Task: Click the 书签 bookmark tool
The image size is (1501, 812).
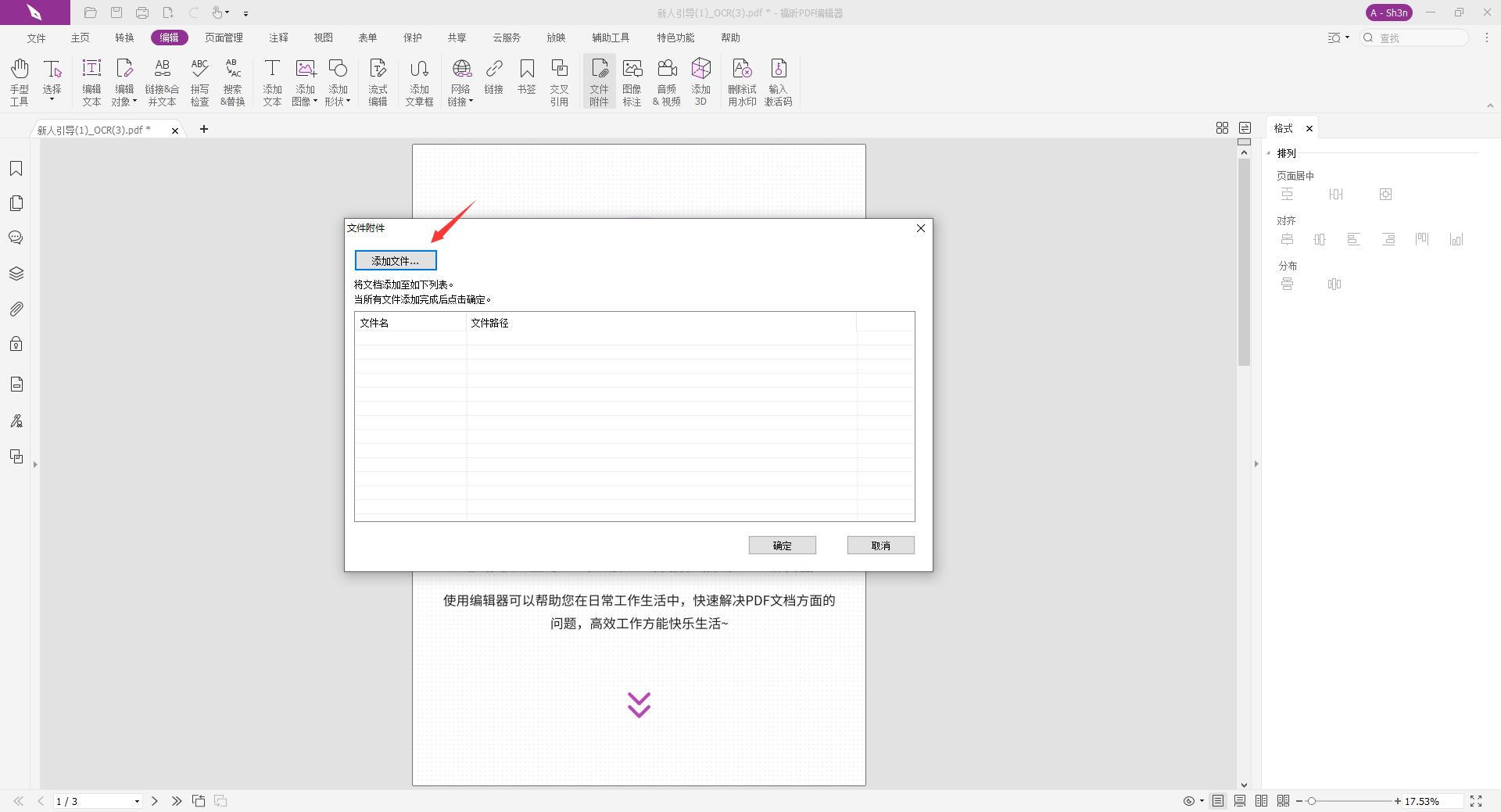Action: [527, 80]
